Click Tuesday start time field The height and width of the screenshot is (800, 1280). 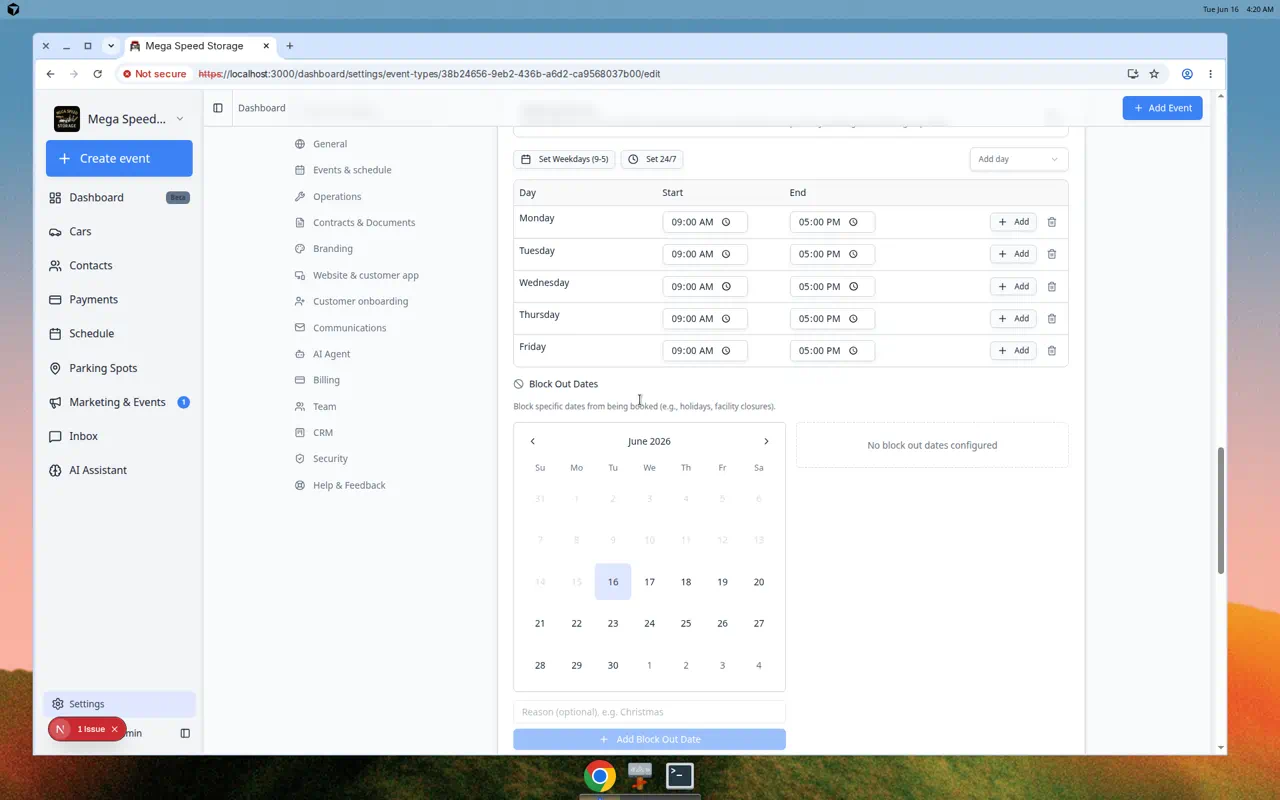(705, 254)
